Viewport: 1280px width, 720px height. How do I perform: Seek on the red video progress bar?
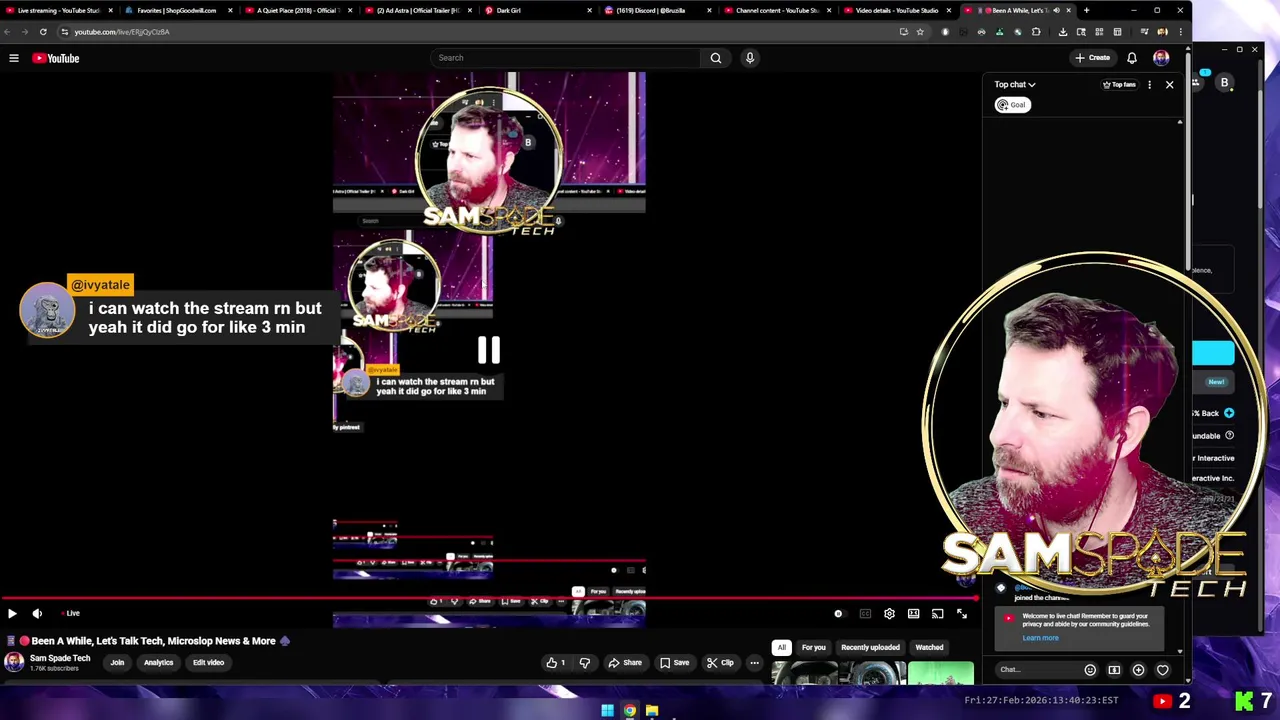(490, 599)
